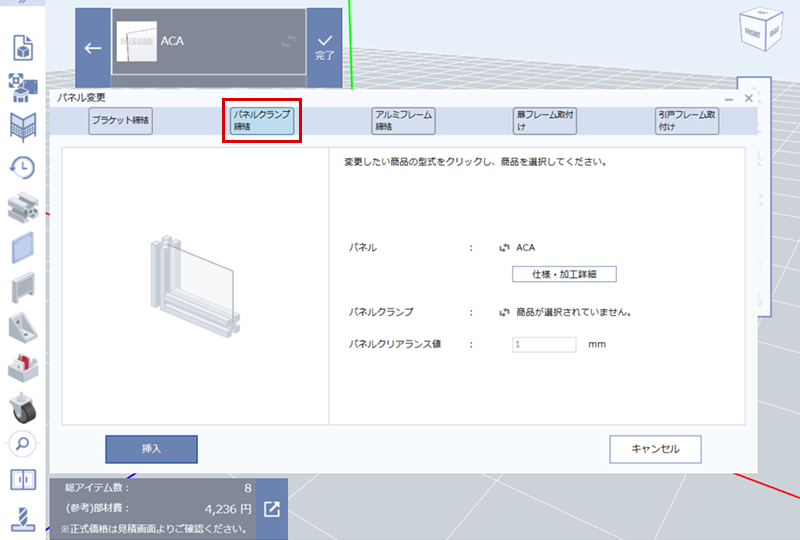Viewport: 800px width, 540px height.
Task: Click the back arrow beside ACA
Action: pos(93,48)
